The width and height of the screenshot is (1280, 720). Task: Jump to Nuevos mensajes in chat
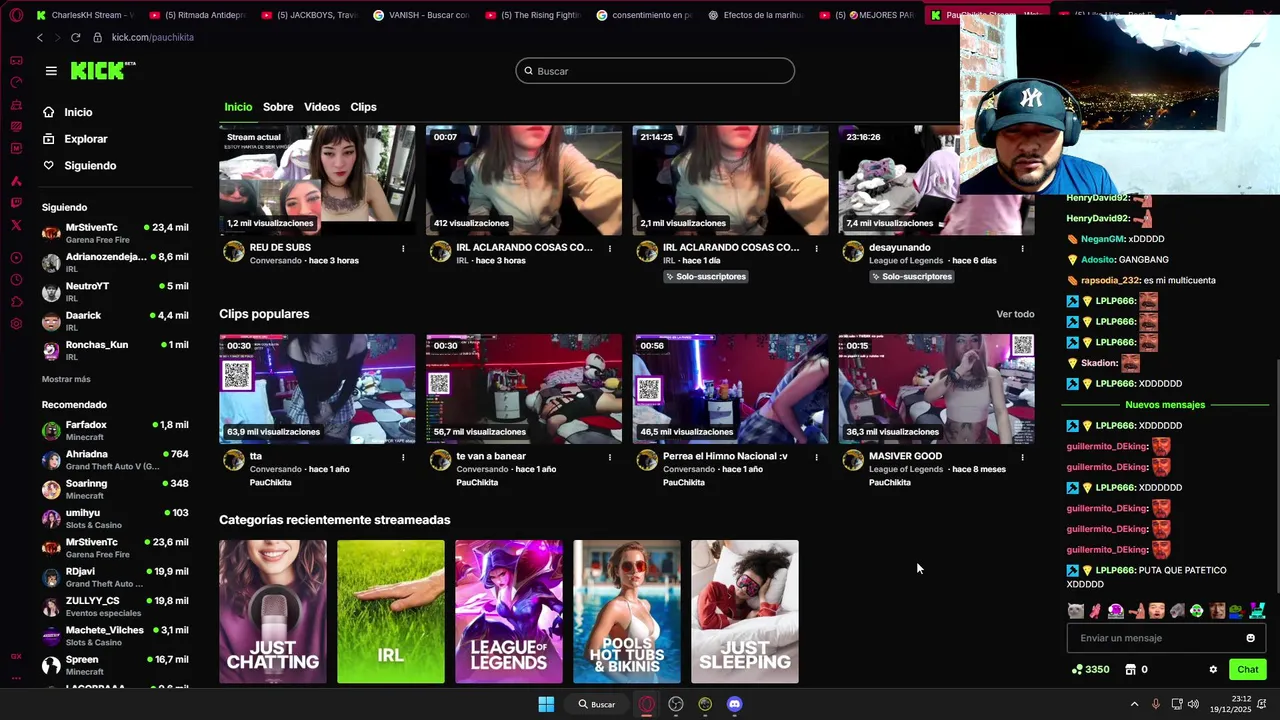(1165, 405)
